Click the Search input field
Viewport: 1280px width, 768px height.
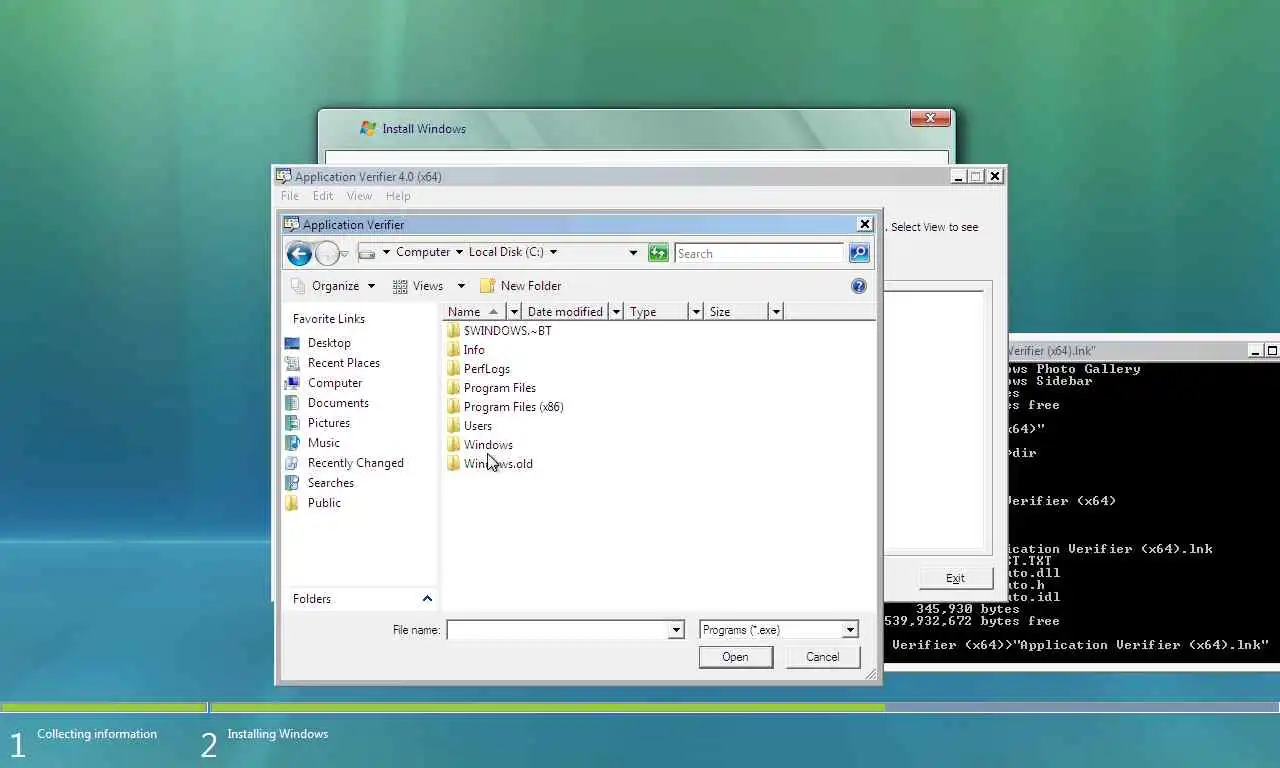pos(759,254)
